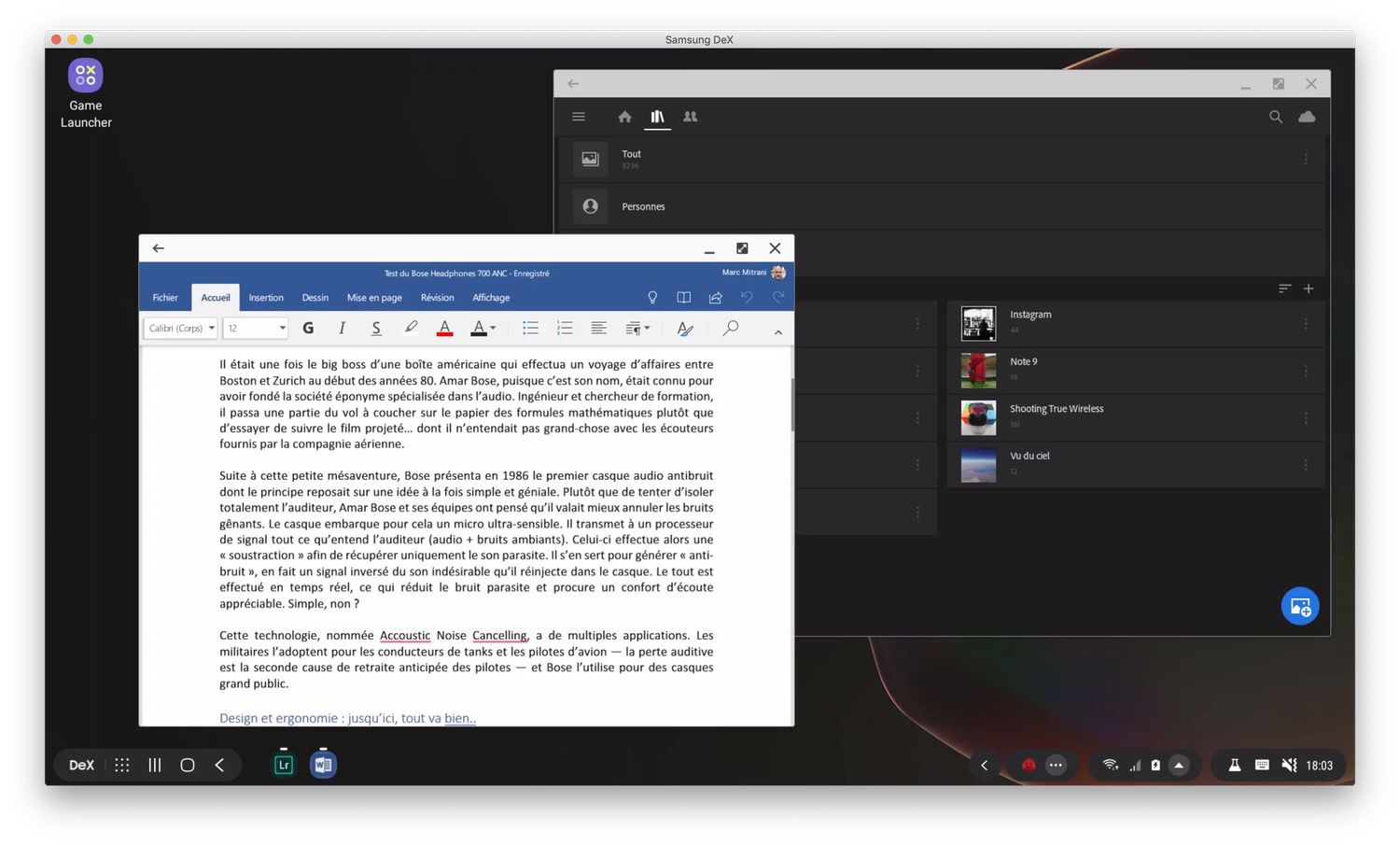
Task: Open the paragraph formatting dropdown
Action: (637, 328)
